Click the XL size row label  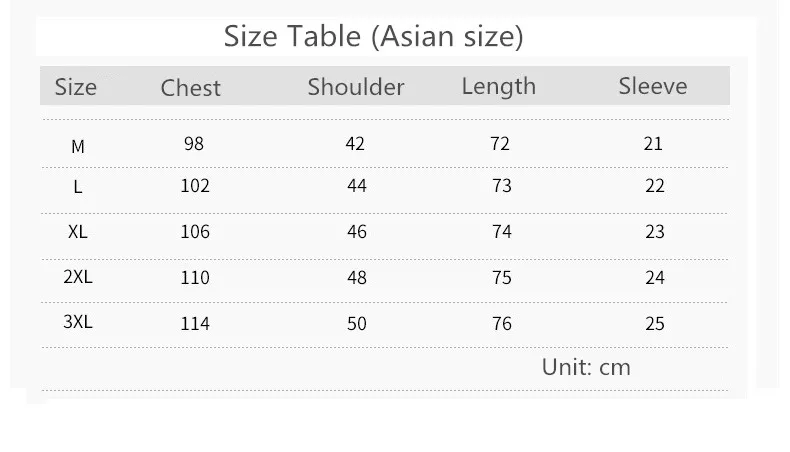(x=78, y=232)
